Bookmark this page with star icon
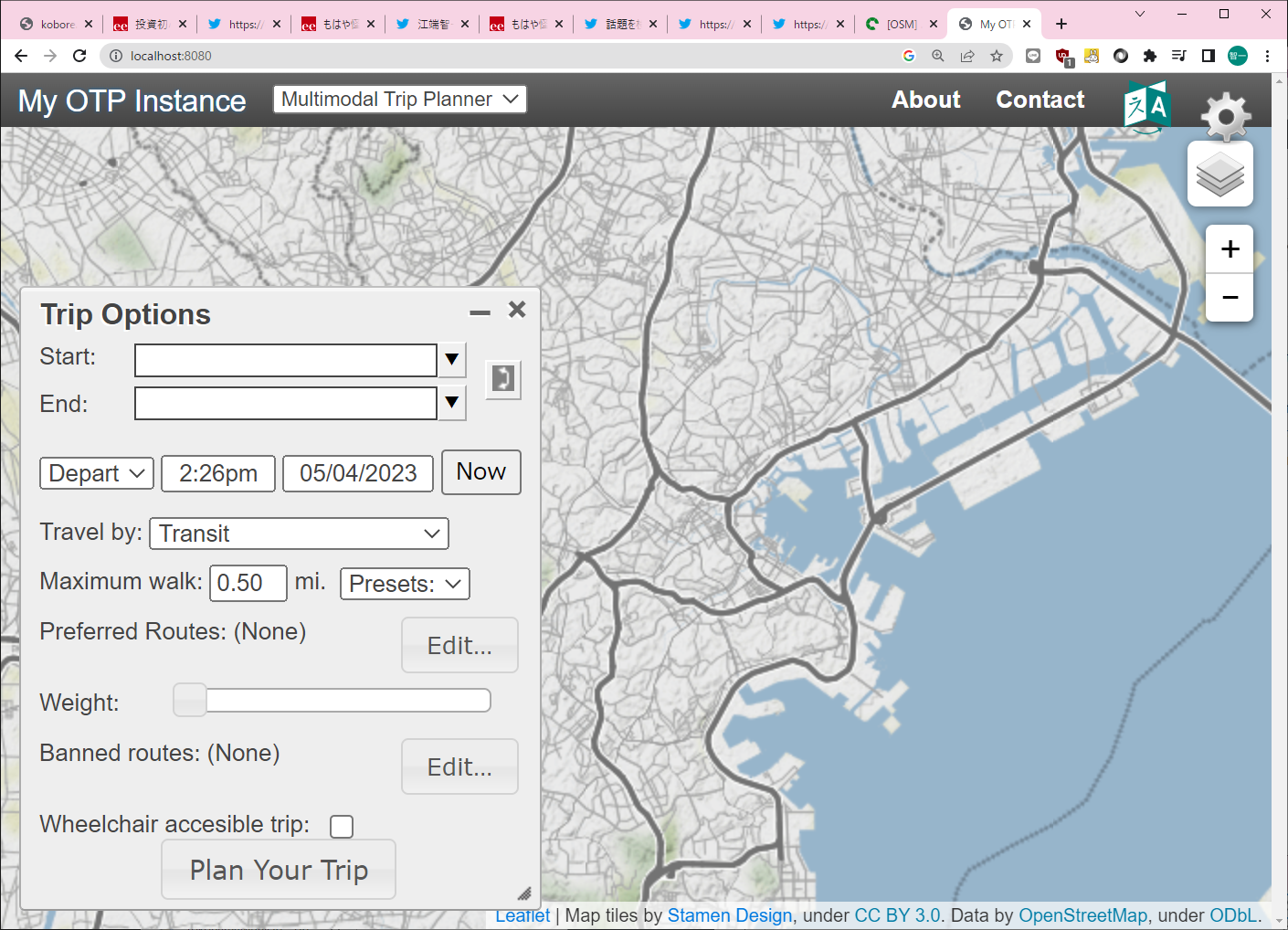Image resolution: width=1288 pixels, height=930 pixels. 997,56
